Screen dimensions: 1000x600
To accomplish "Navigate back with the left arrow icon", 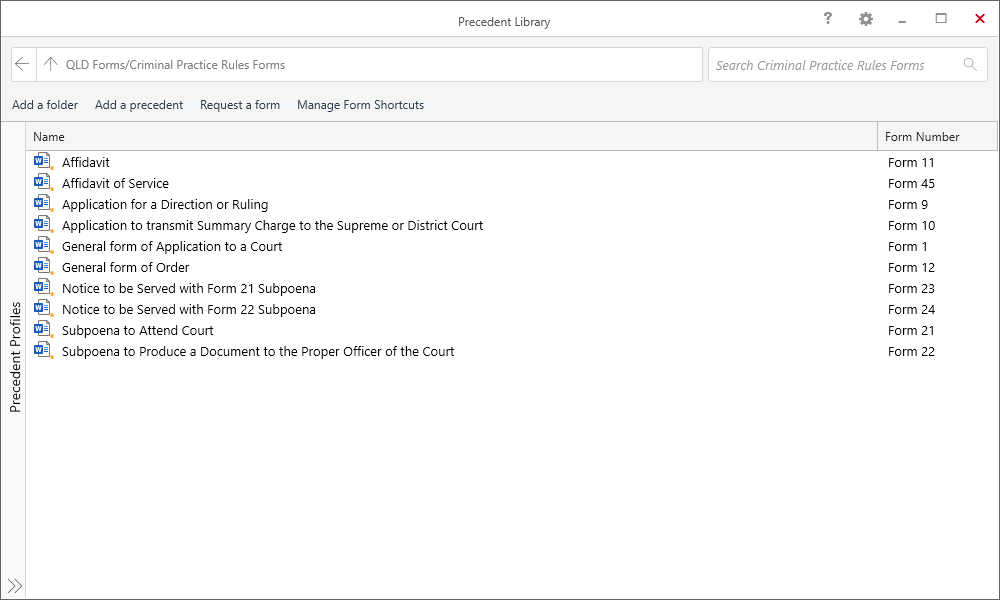I will [22, 64].
